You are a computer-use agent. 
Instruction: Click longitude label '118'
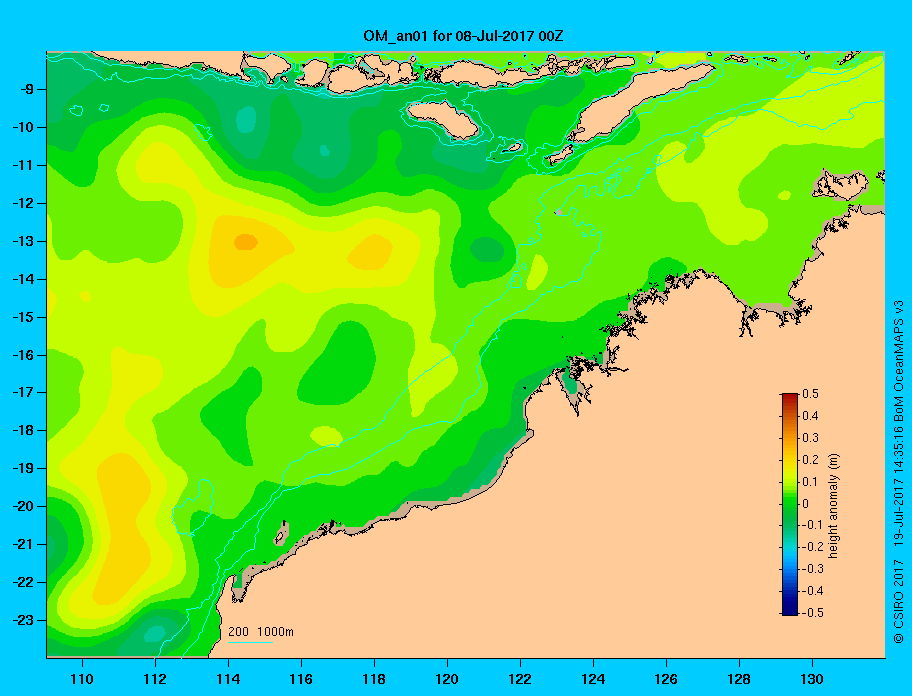(374, 679)
